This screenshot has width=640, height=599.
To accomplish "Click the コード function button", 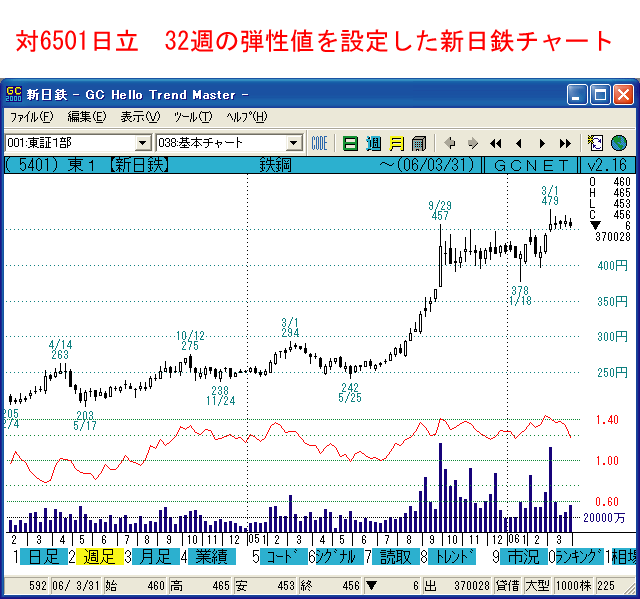I will 284,557.
